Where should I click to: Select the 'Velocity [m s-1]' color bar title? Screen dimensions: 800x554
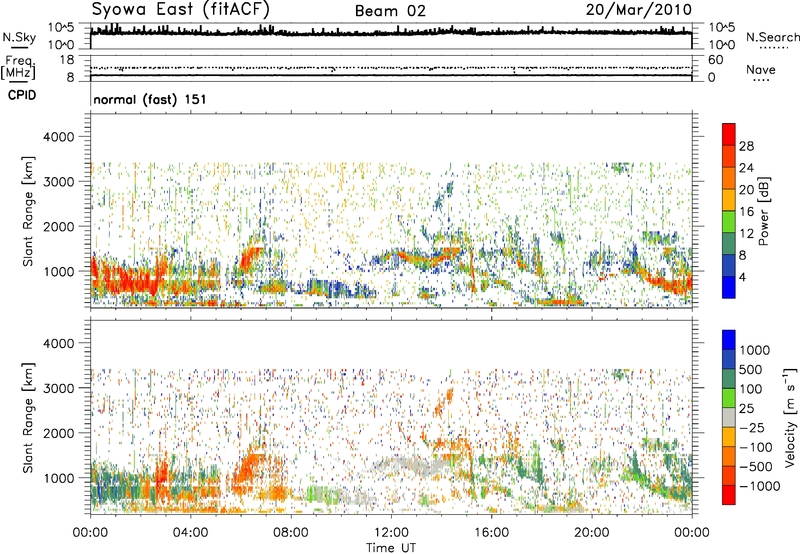[790, 417]
